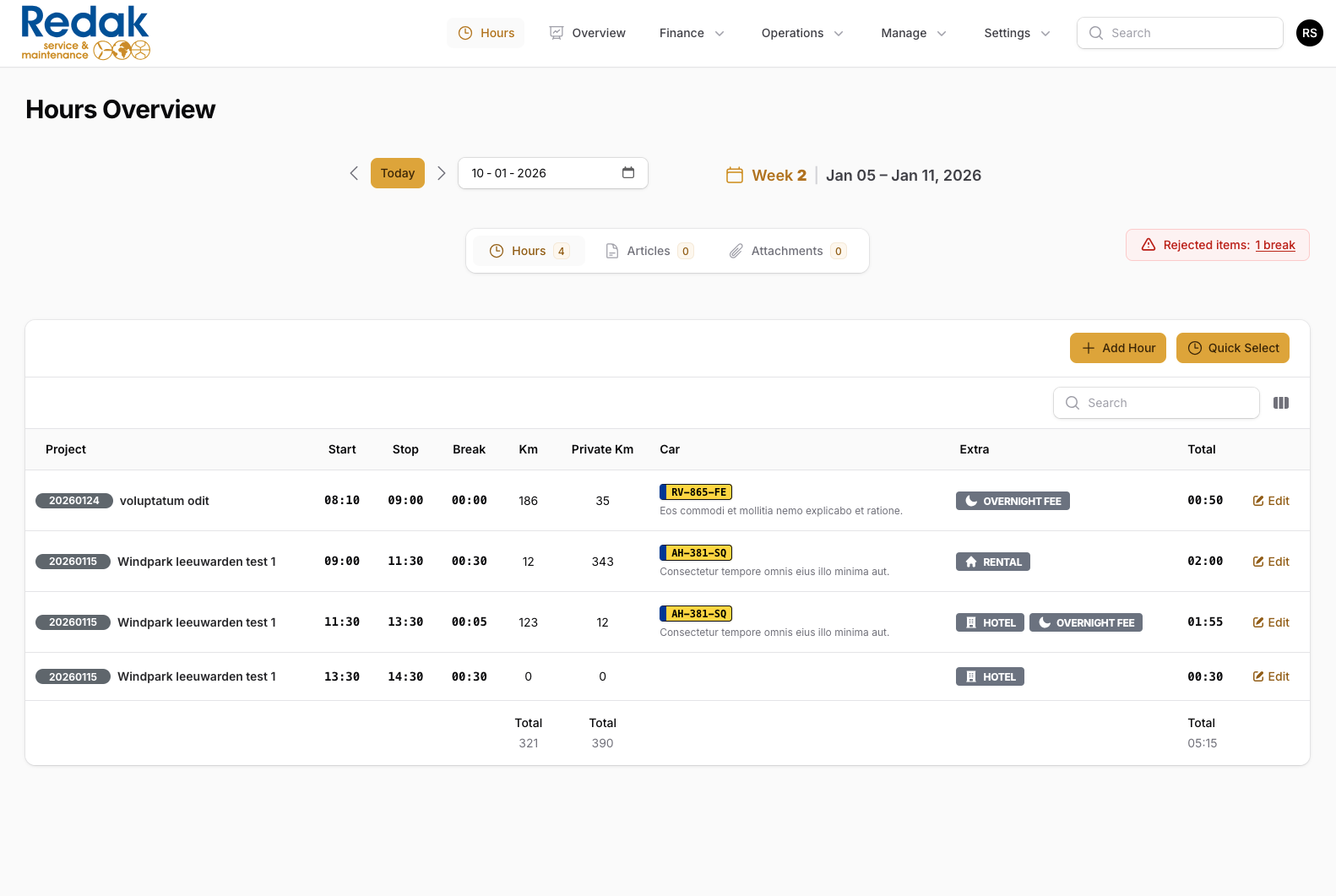Click RV-865-FE license plate badge
This screenshot has height=896, width=1336.
coord(697,492)
